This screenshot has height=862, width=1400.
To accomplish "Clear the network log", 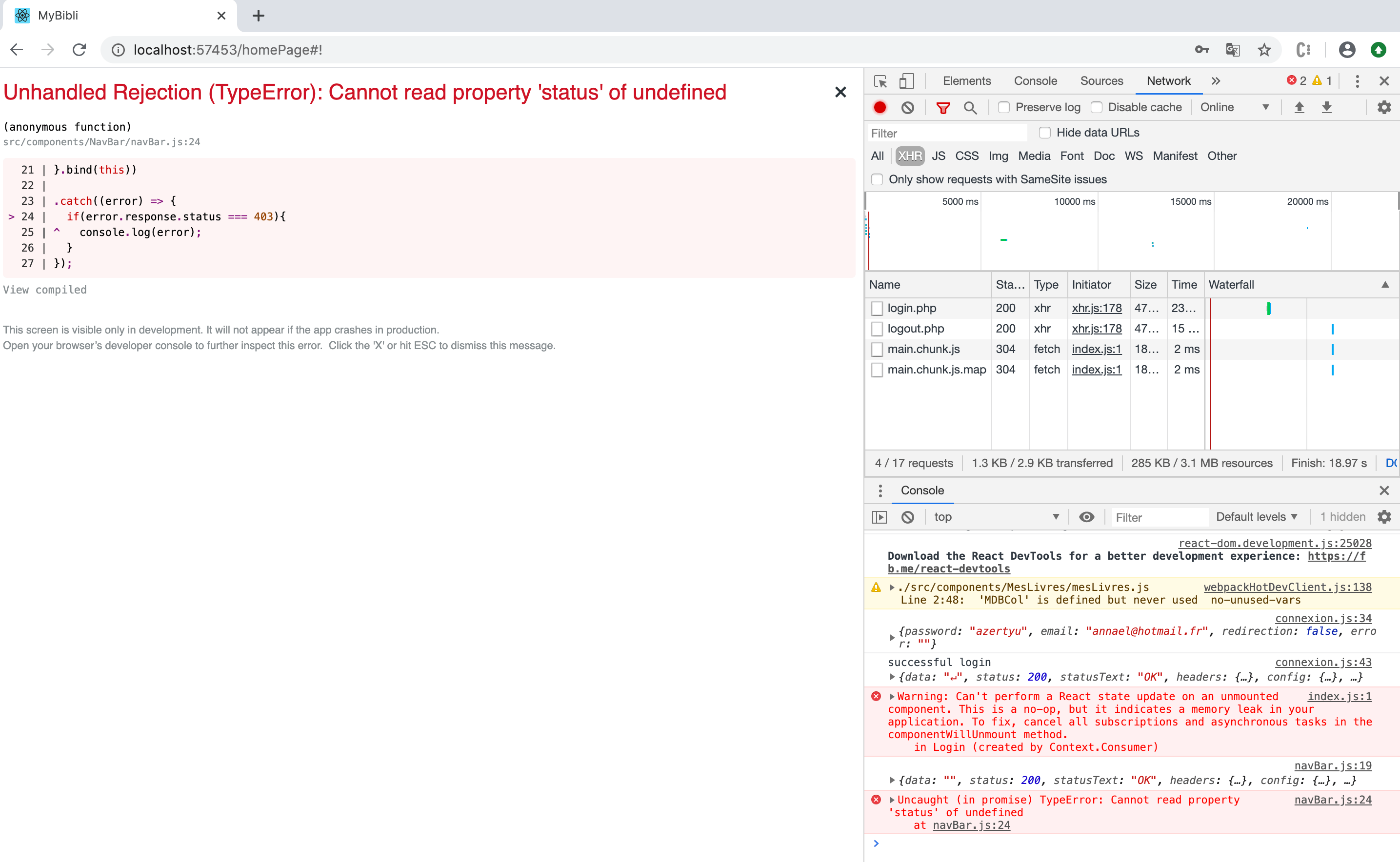I will click(907, 107).
